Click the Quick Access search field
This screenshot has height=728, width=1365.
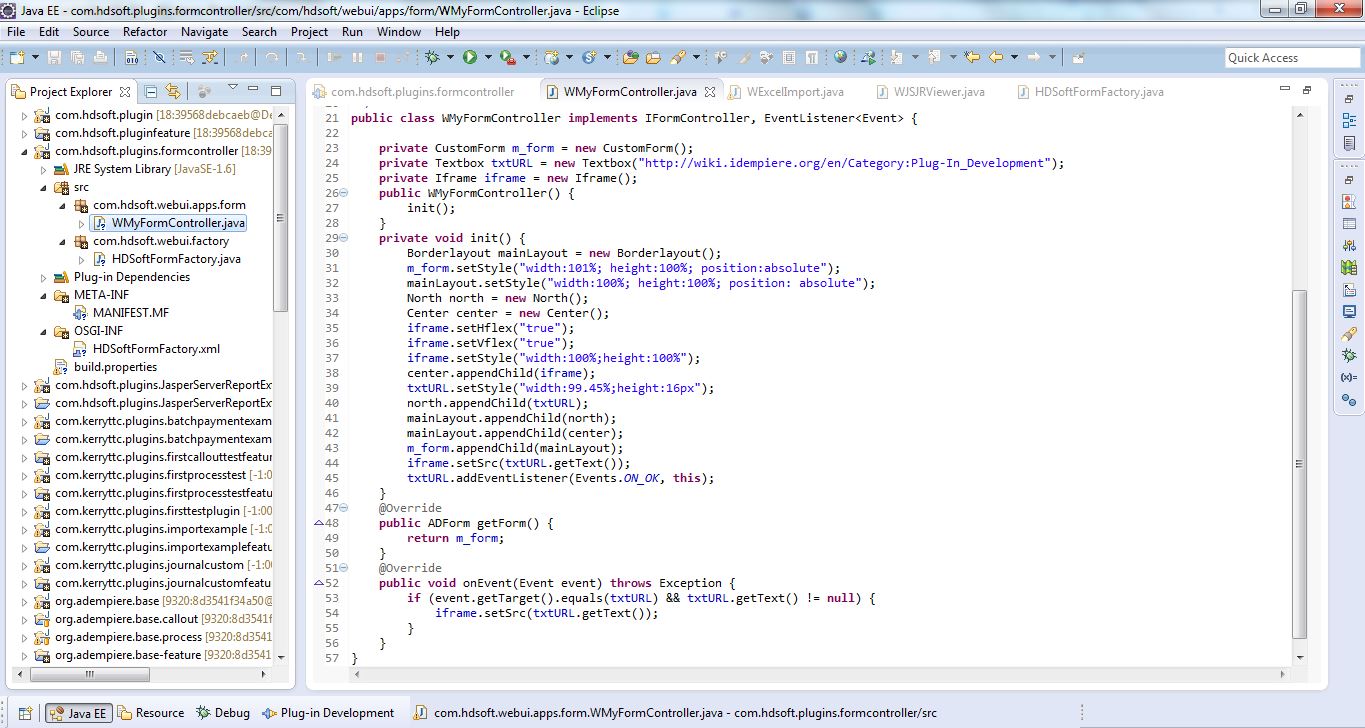(x=1291, y=58)
